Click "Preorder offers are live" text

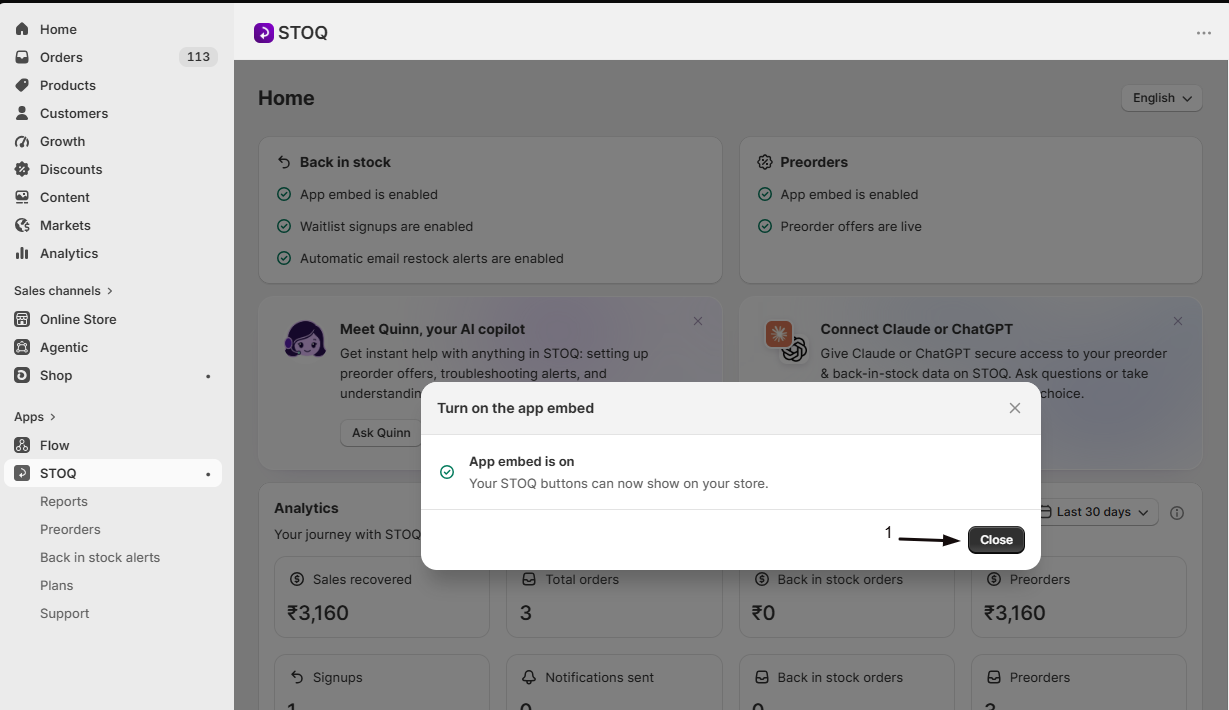[851, 226]
